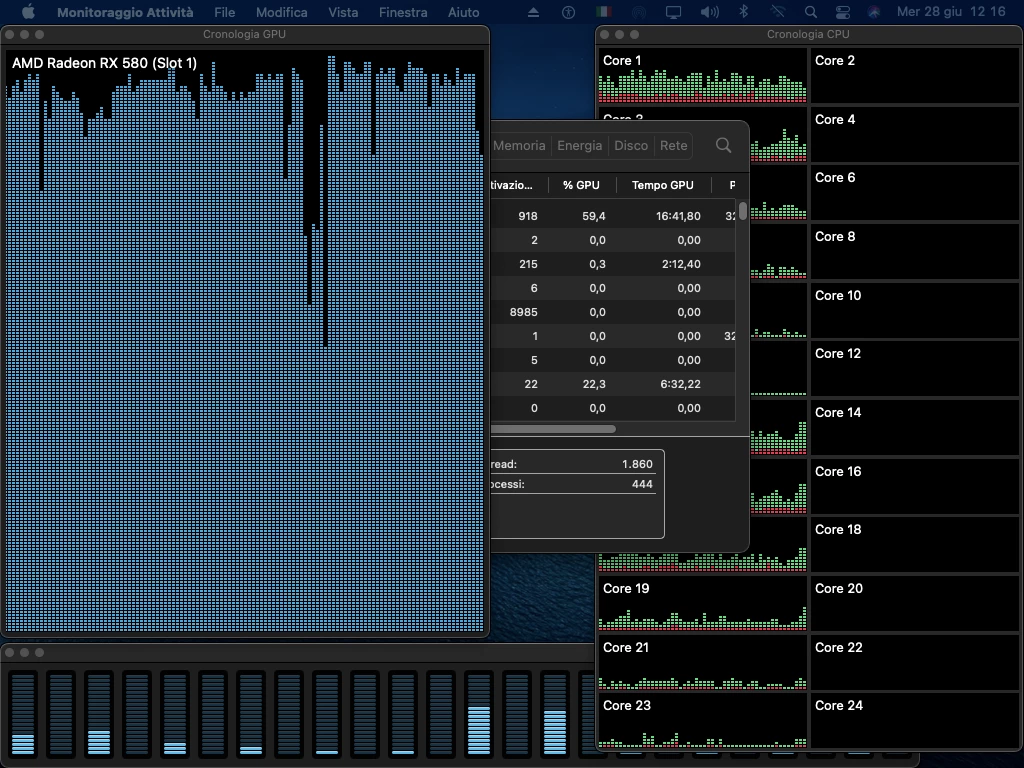Viewport: 1024px width, 768px height.
Task: Click the thread count value 1.860
Action: (637, 464)
